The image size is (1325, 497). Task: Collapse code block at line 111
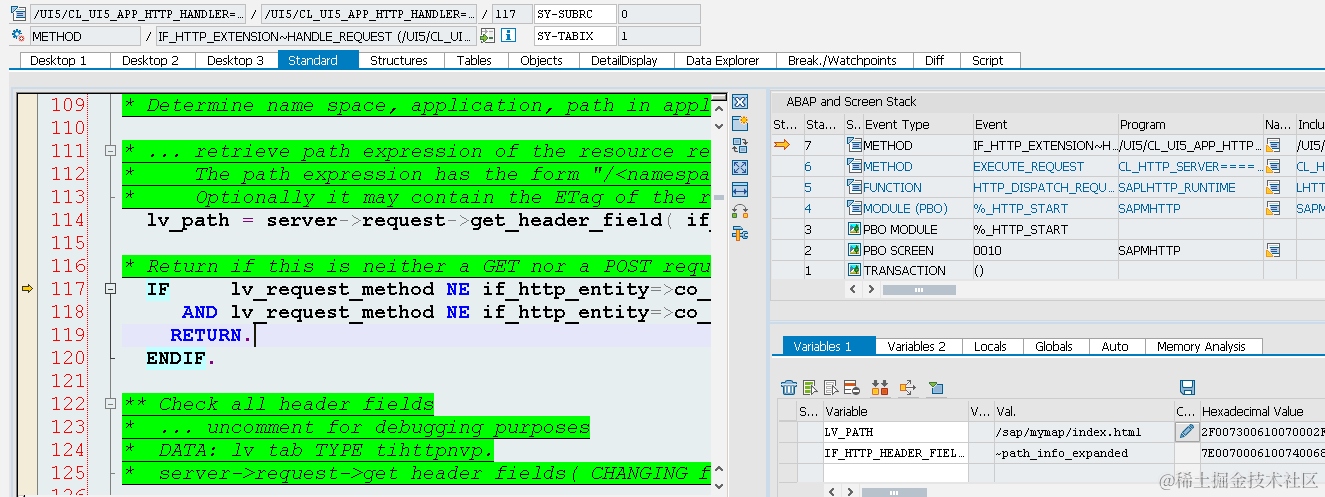click(x=110, y=151)
